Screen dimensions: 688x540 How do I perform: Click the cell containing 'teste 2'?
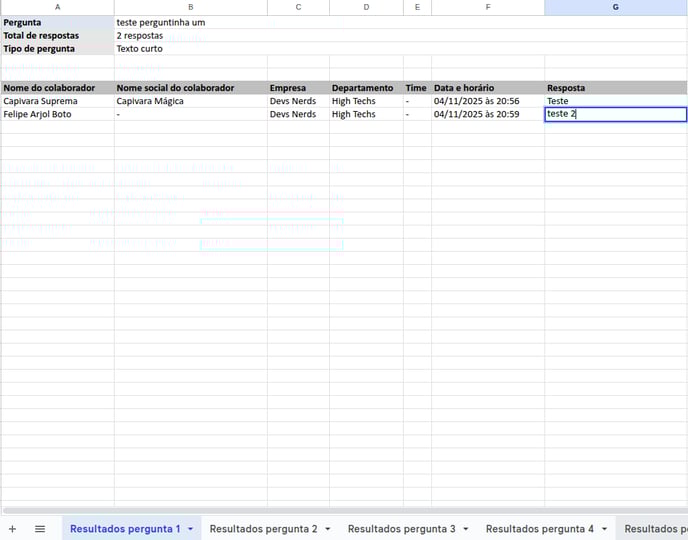pos(615,114)
